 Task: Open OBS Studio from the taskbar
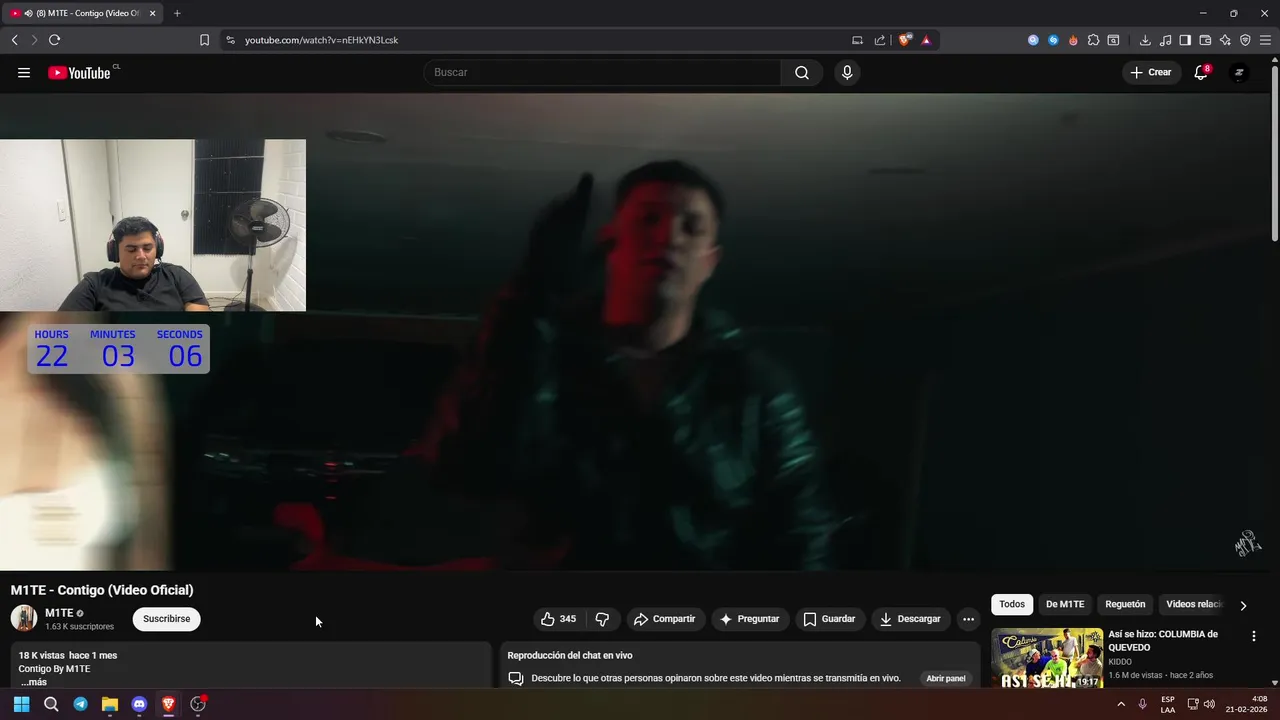coord(198,704)
